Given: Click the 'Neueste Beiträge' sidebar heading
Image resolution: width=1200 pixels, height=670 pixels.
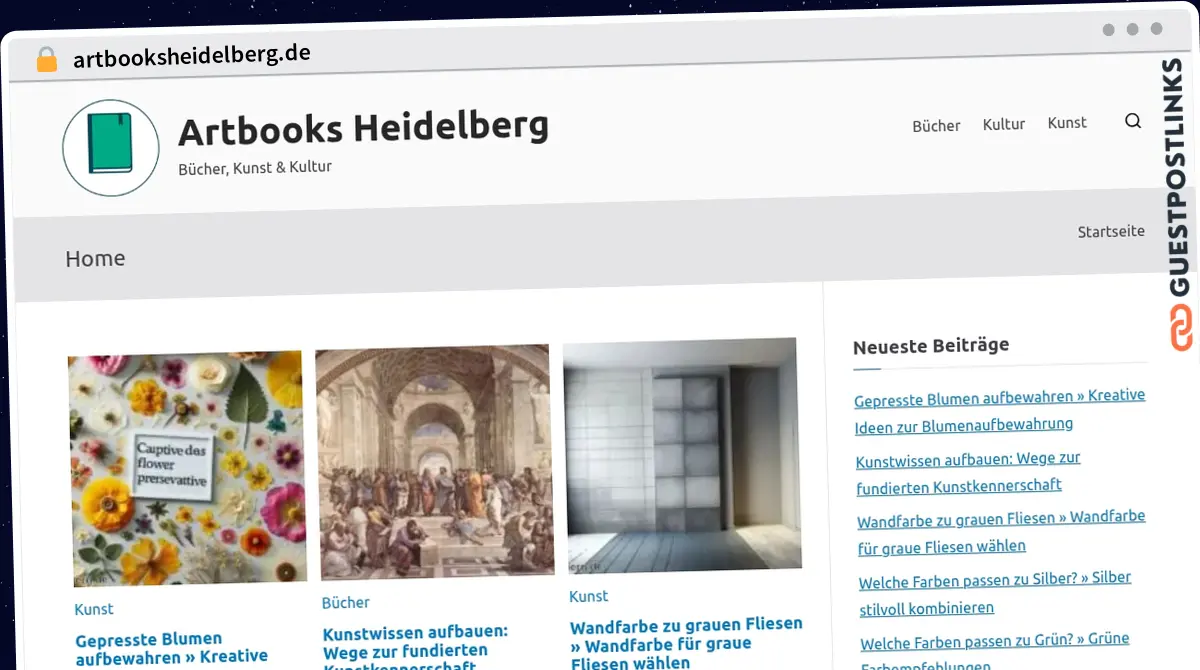Looking at the screenshot, I should pos(931,346).
